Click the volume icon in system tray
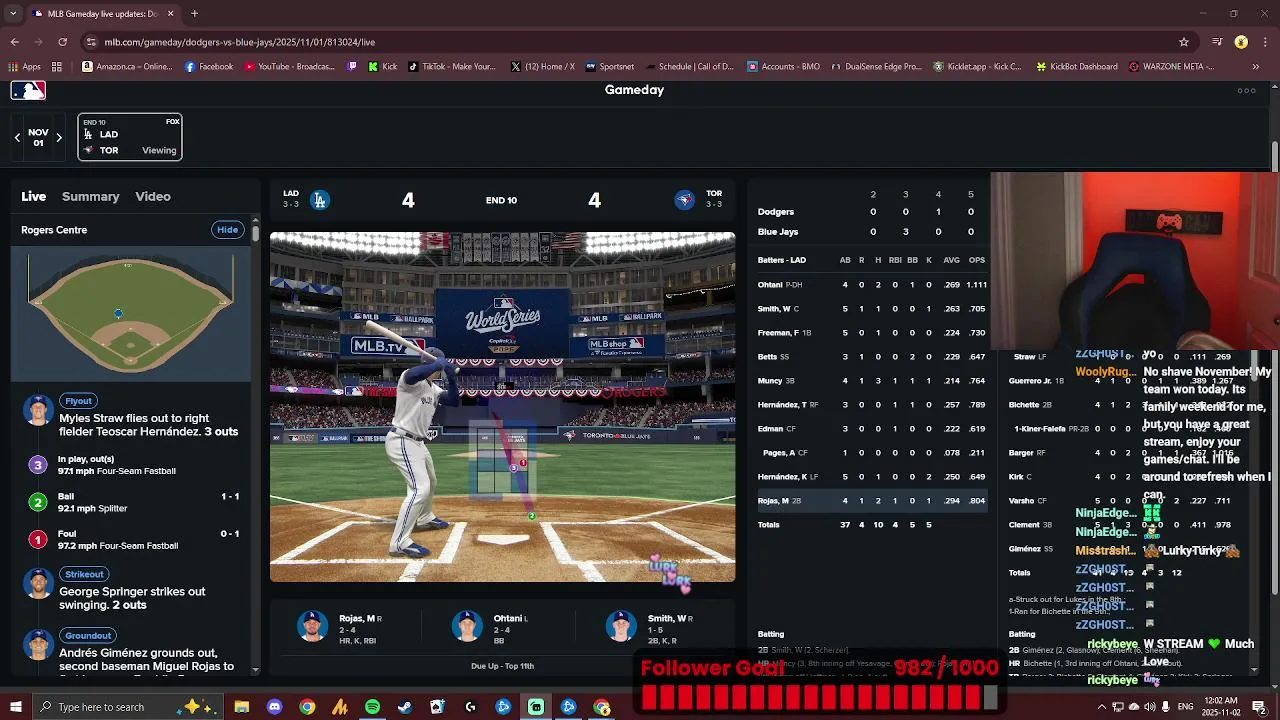1280x720 pixels. tap(1149, 707)
